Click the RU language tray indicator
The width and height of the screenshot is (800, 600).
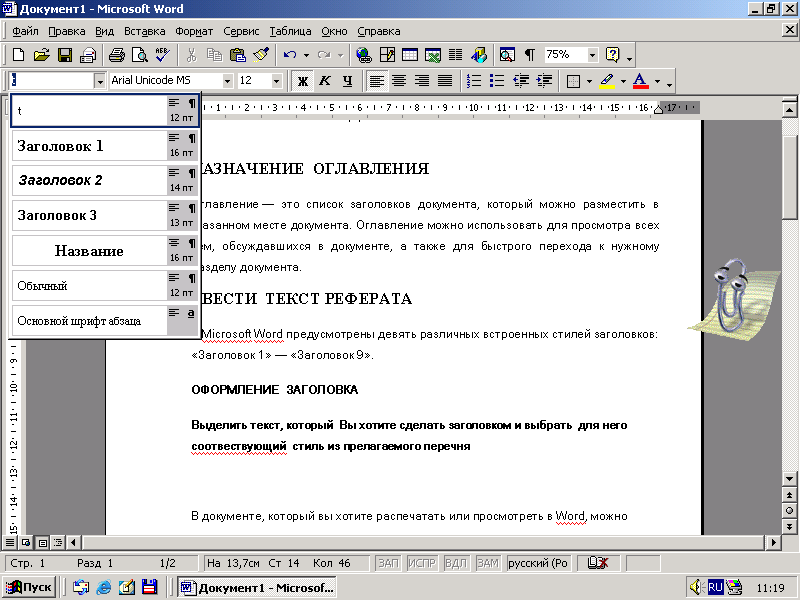(x=715, y=587)
